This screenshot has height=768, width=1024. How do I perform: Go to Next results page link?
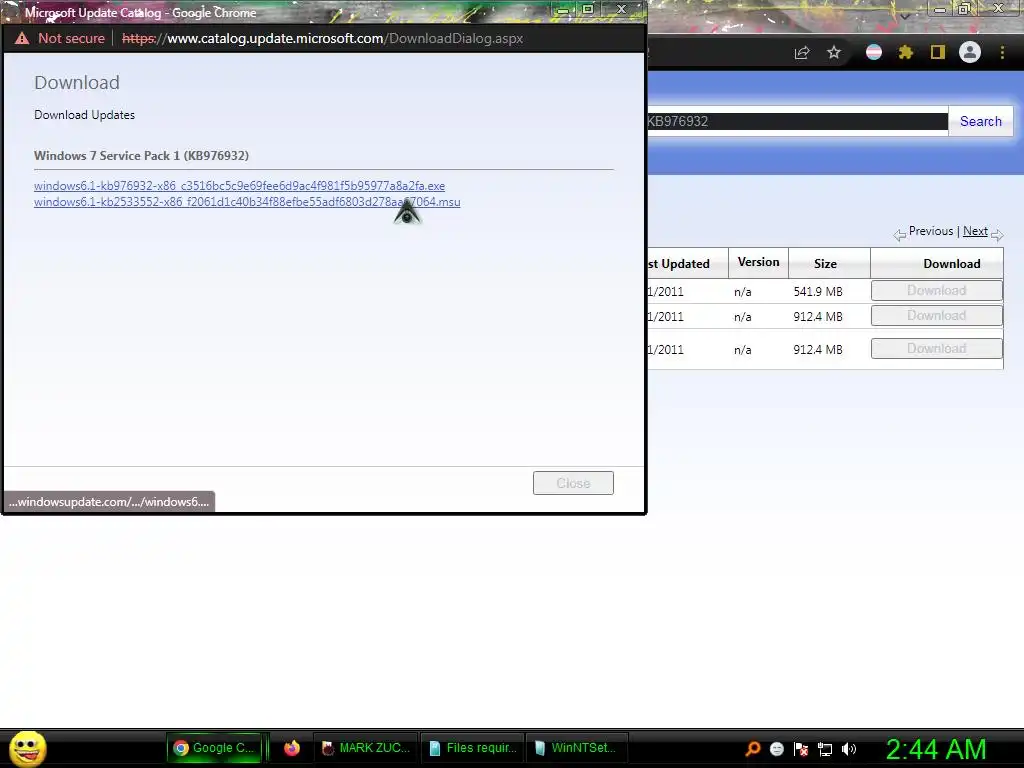pos(975,231)
